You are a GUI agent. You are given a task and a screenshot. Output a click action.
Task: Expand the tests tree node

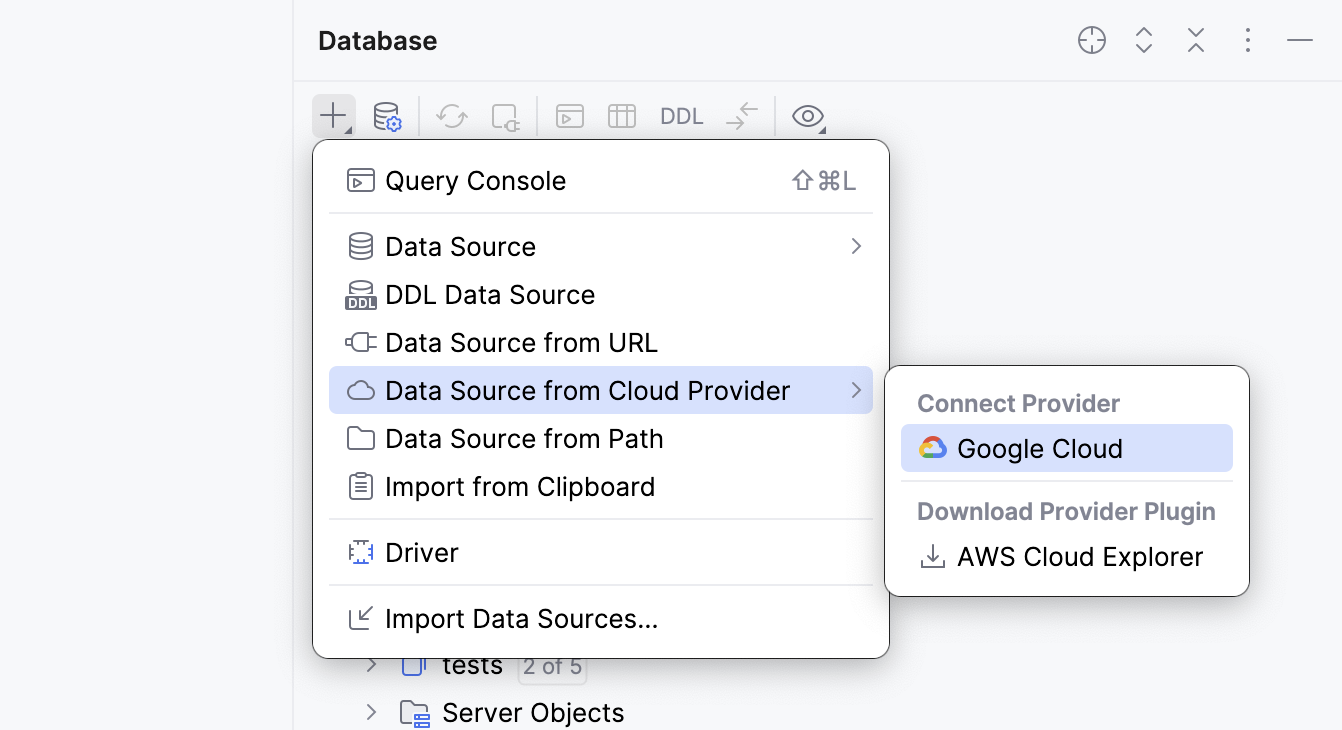coord(371,665)
